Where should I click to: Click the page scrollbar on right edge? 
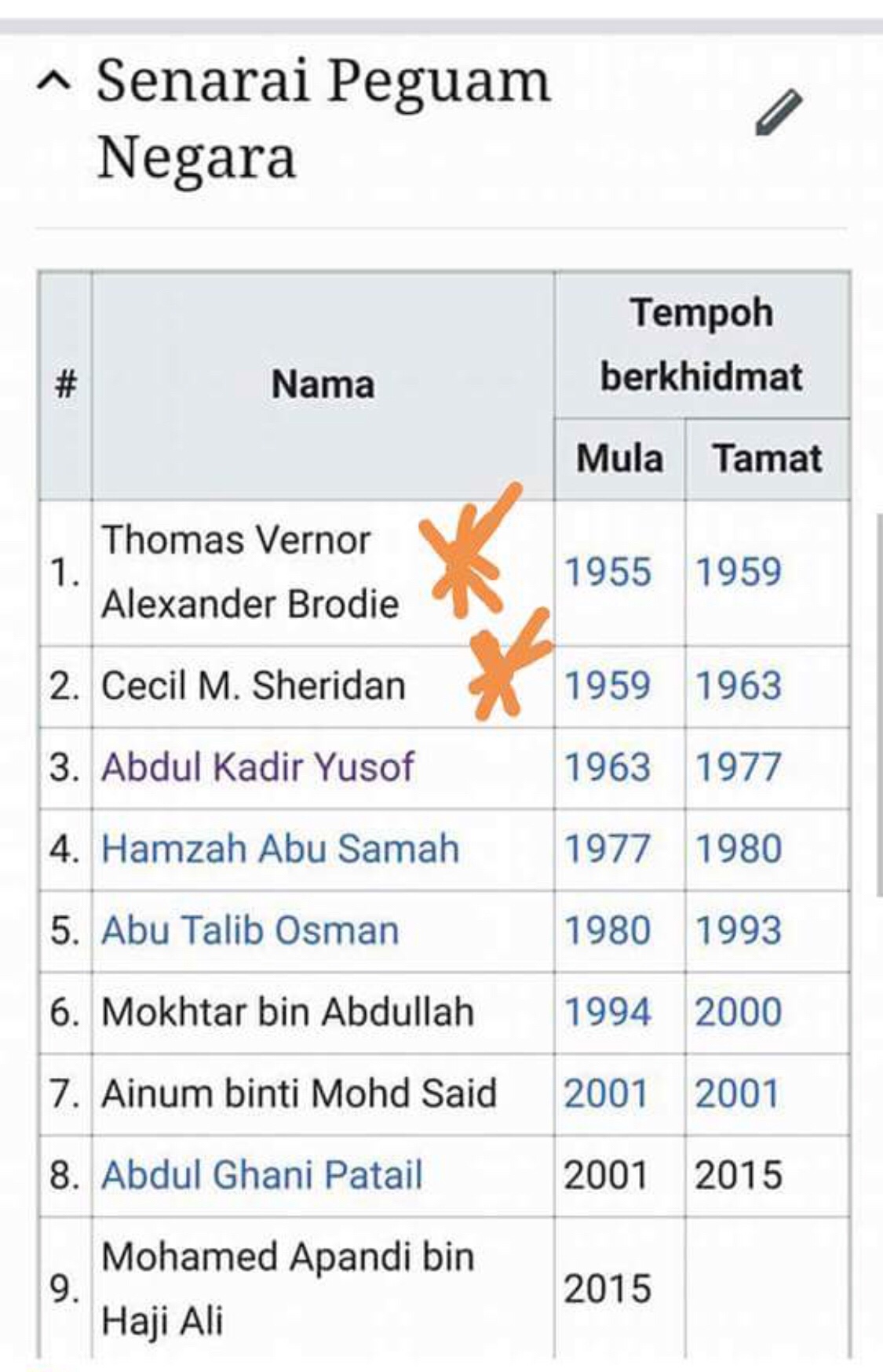coord(879,704)
